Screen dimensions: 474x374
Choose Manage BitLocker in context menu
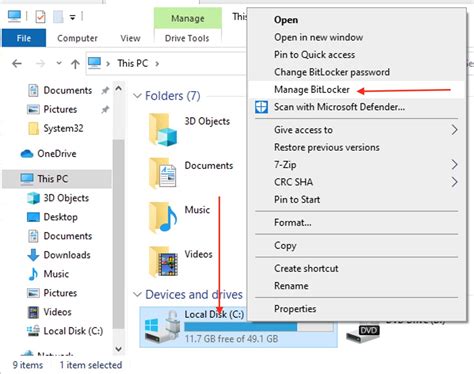357,89
